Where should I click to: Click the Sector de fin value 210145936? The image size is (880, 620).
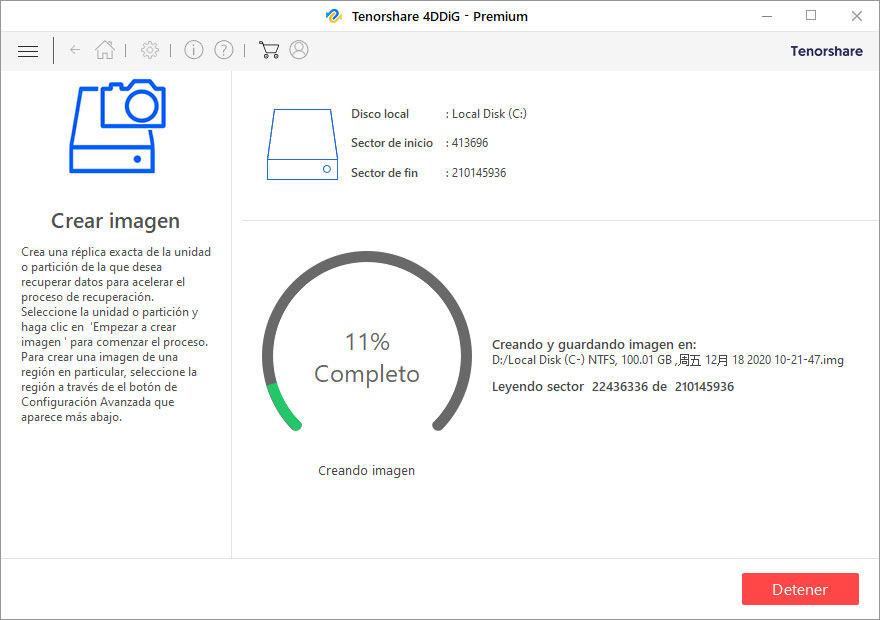(x=479, y=173)
